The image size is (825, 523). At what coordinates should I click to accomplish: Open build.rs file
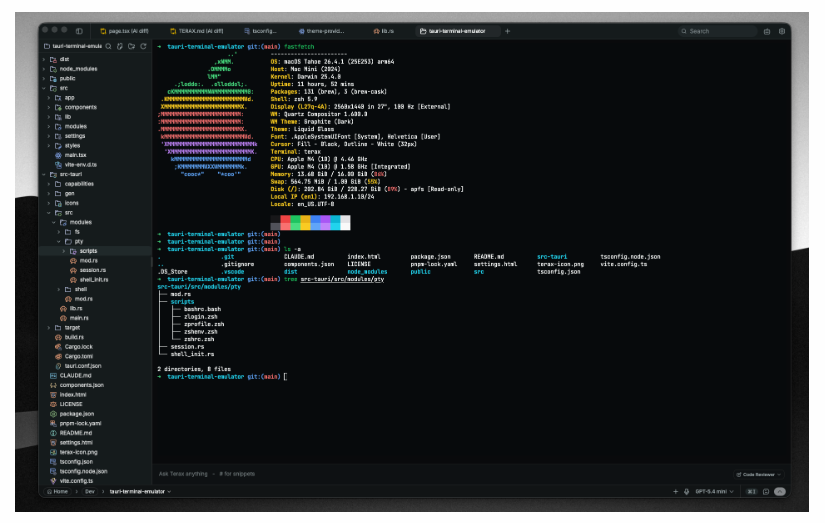69,337
